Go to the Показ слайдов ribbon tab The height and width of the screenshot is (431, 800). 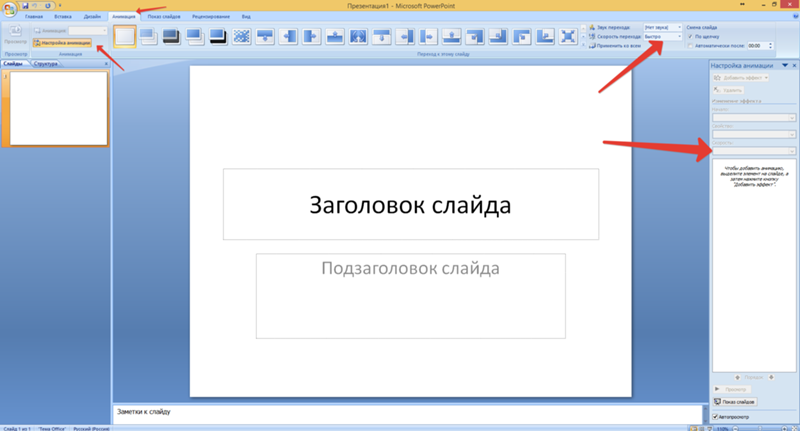(x=164, y=16)
